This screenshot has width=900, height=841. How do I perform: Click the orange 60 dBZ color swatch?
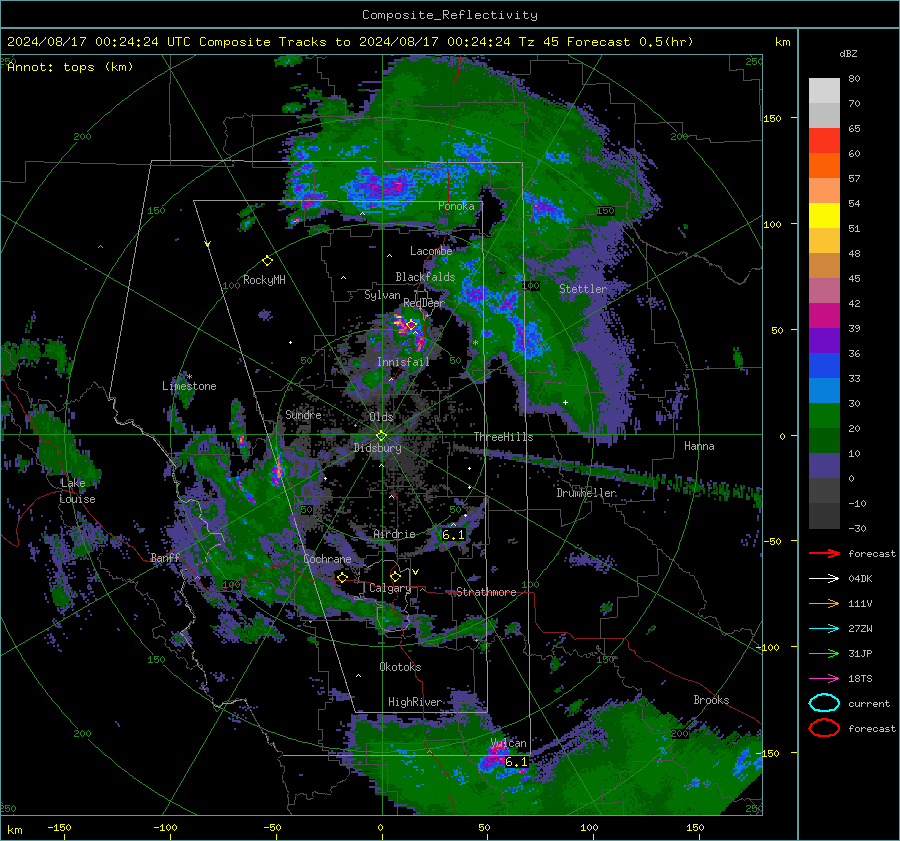point(824,165)
